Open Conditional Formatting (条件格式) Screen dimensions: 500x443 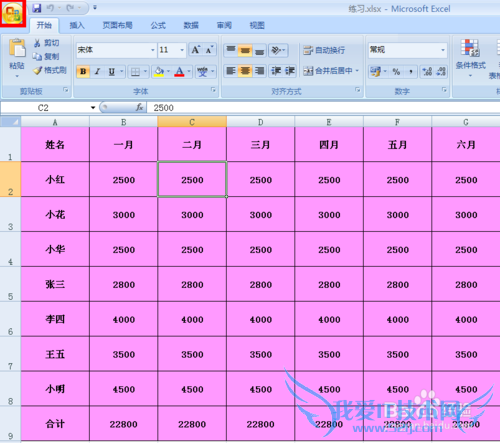coord(470,57)
